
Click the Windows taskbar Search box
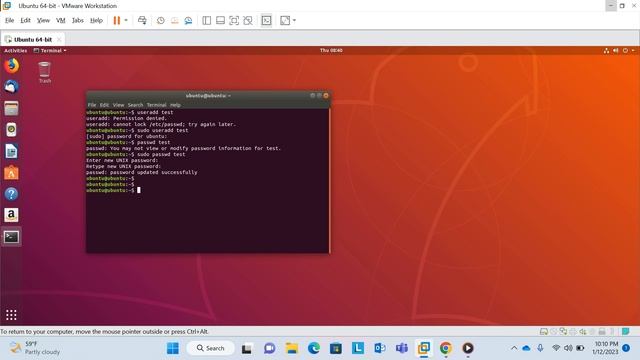tap(211, 348)
